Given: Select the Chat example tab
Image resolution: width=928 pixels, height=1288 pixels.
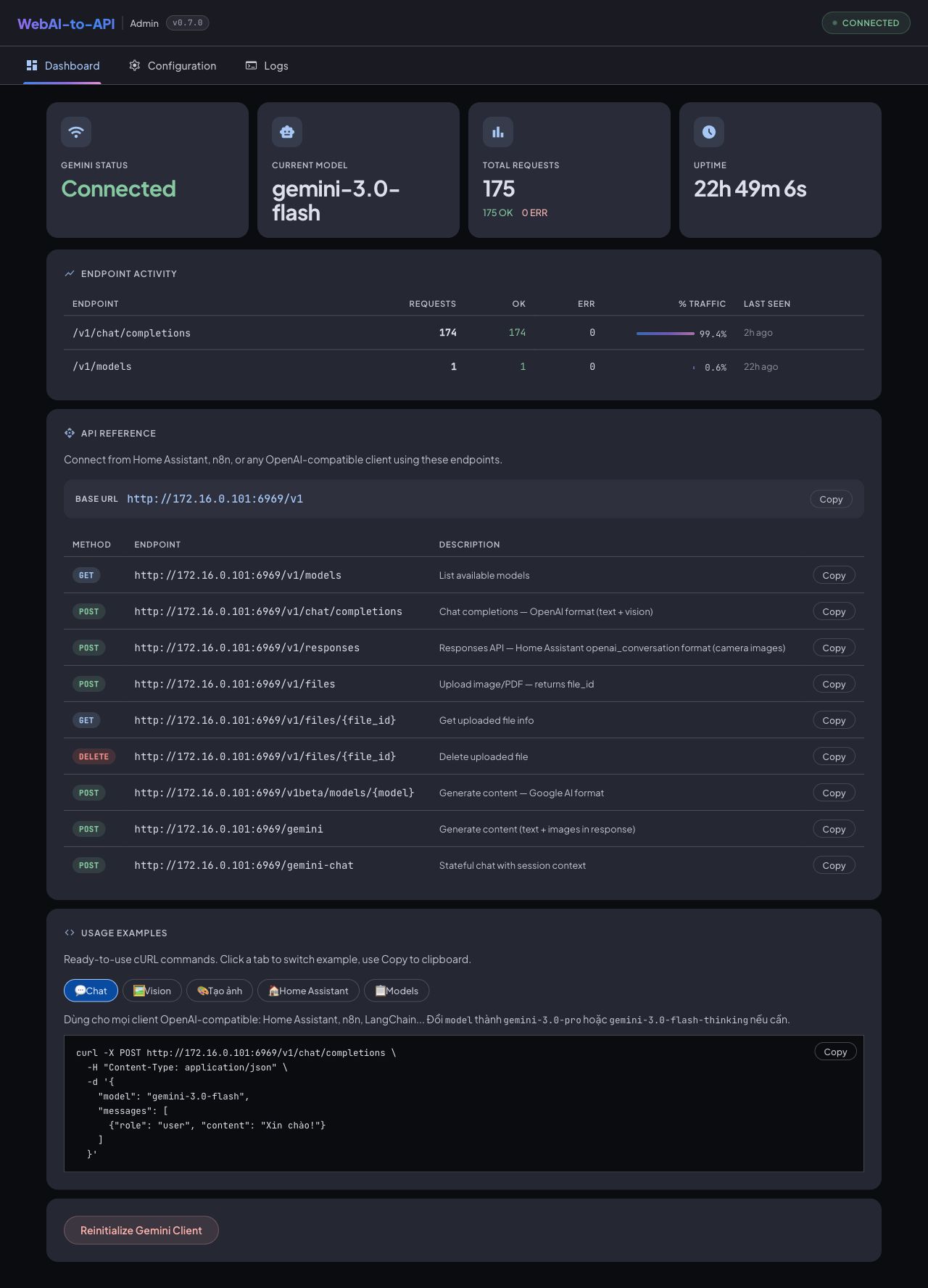Looking at the screenshot, I should point(91,991).
